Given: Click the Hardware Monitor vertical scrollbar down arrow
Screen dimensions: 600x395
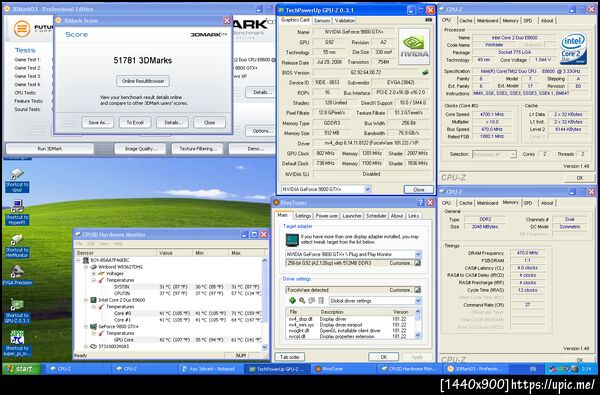Looking at the screenshot, I should click(x=264, y=348).
